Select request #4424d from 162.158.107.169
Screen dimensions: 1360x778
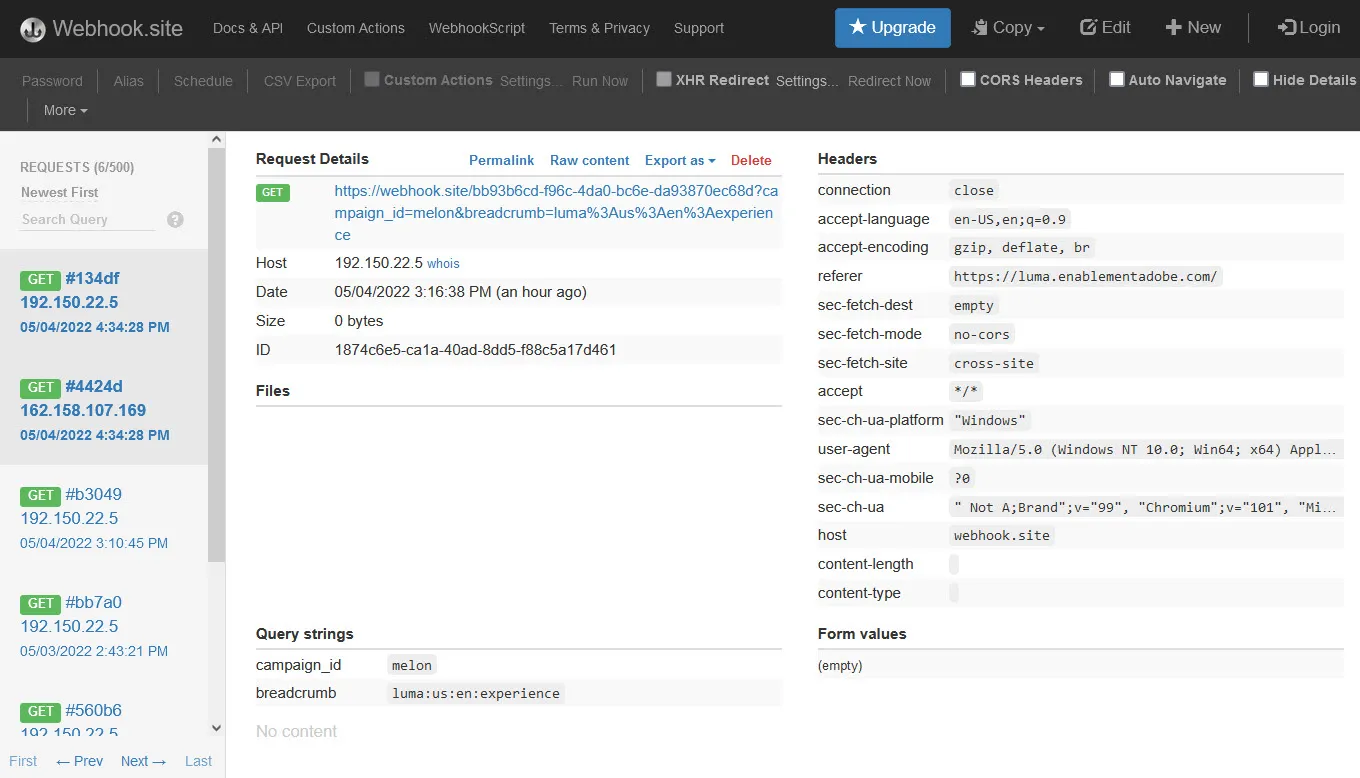pos(104,410)
